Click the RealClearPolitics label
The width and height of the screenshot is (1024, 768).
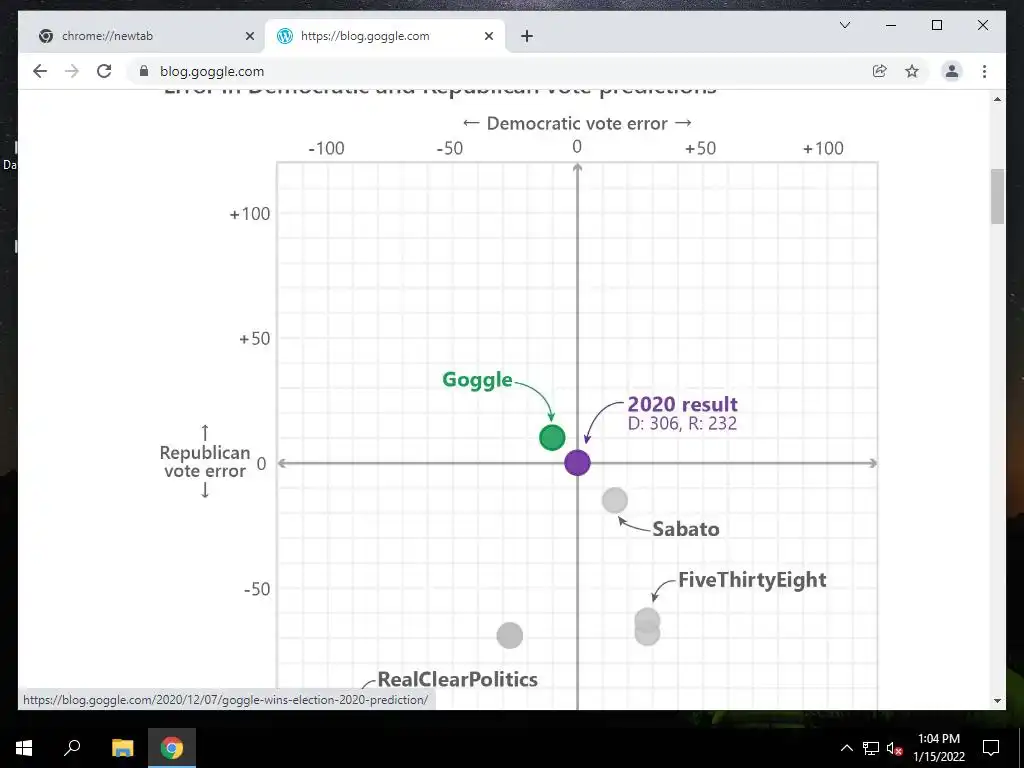[458, 679]
